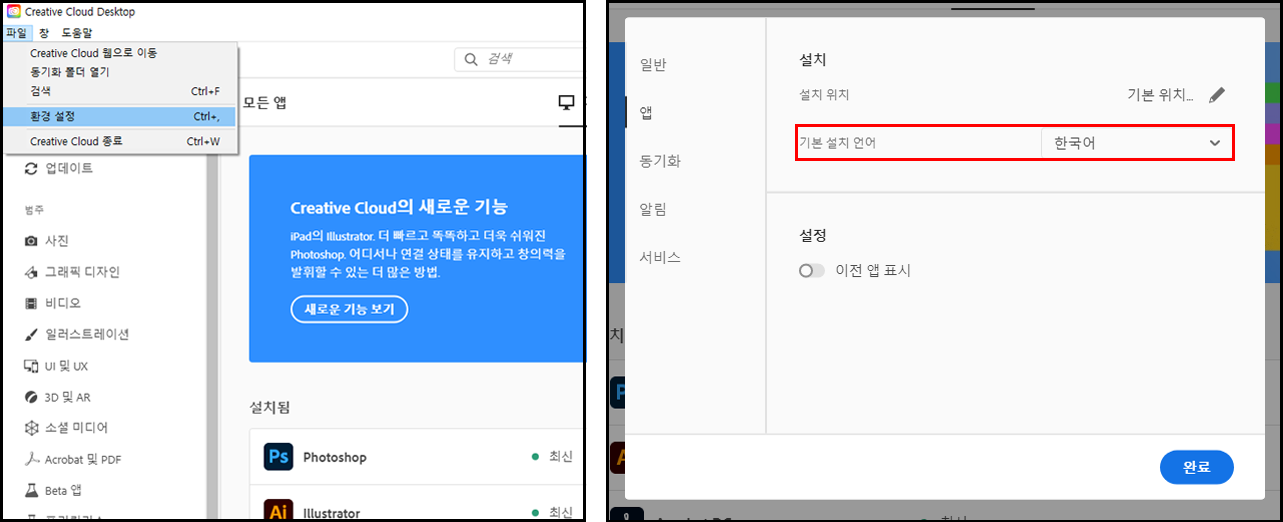Viewport: 1283px width, 522px height.
Task: Click the 비디오 film icon
Action: click(x=31, y=303)
